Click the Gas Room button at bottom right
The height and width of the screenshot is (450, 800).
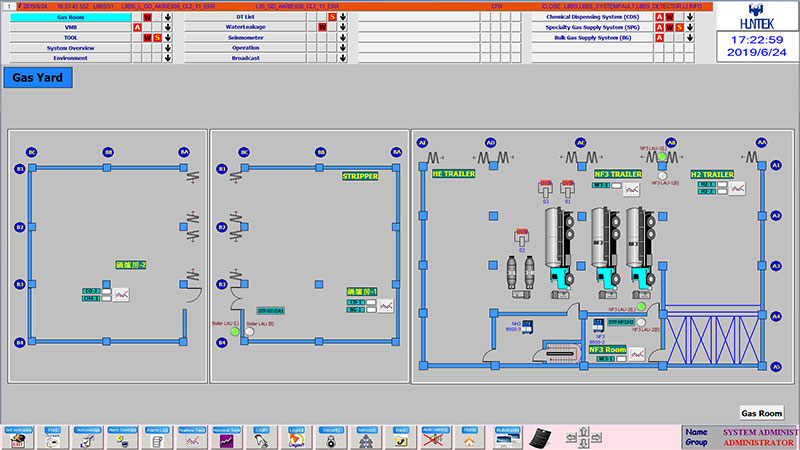pyautogui.click(x=761, y=412)
